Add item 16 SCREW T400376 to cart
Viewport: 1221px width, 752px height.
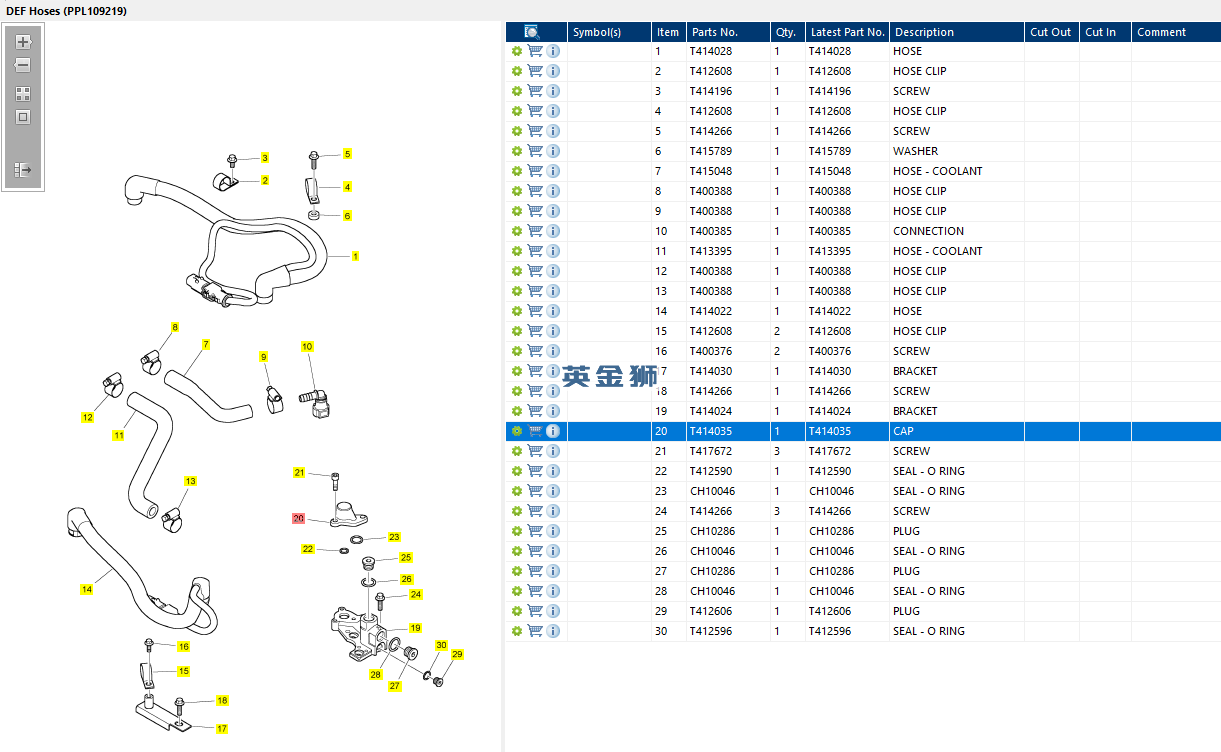point(535,351)
